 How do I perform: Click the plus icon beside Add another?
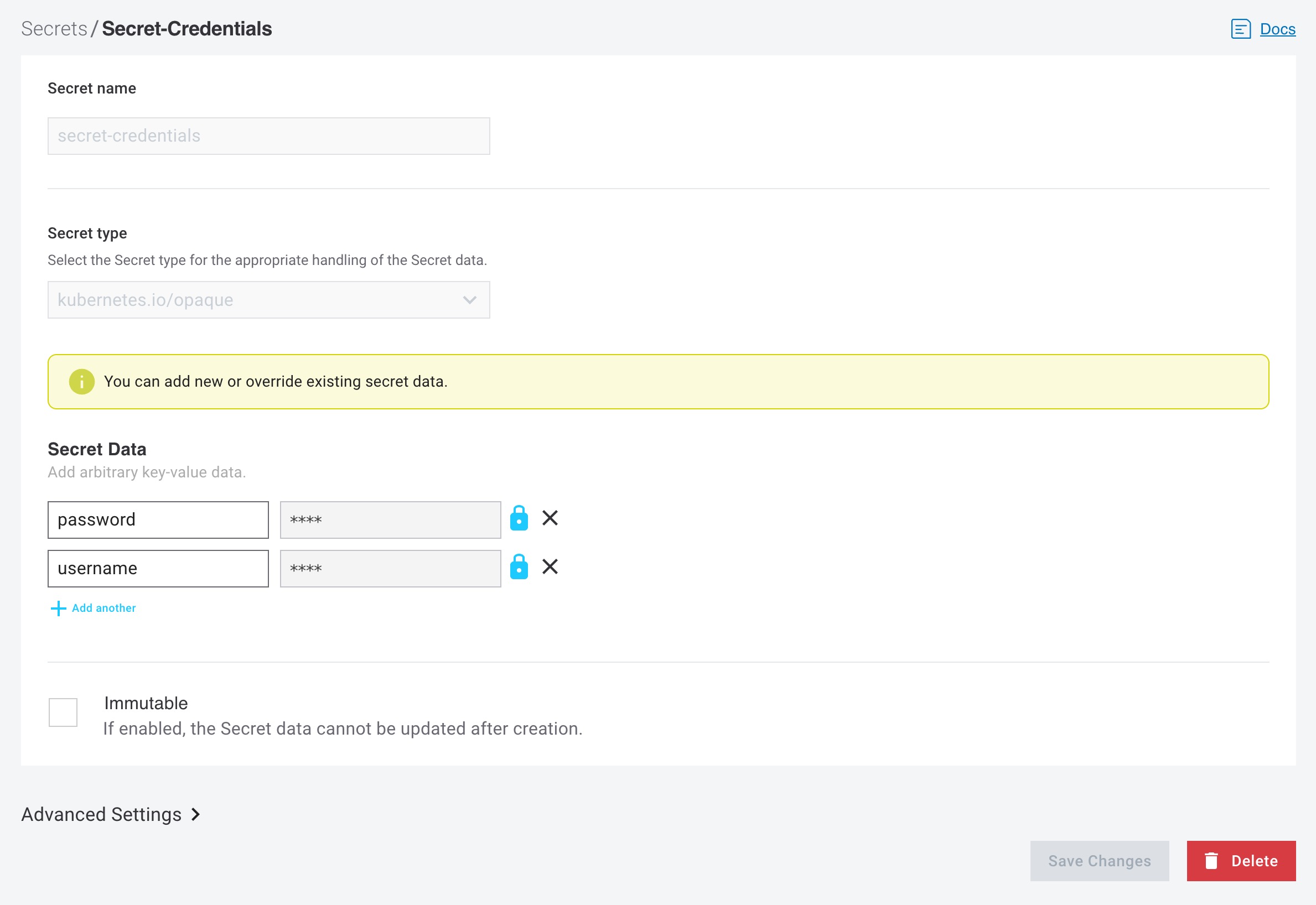click(59, 608)
